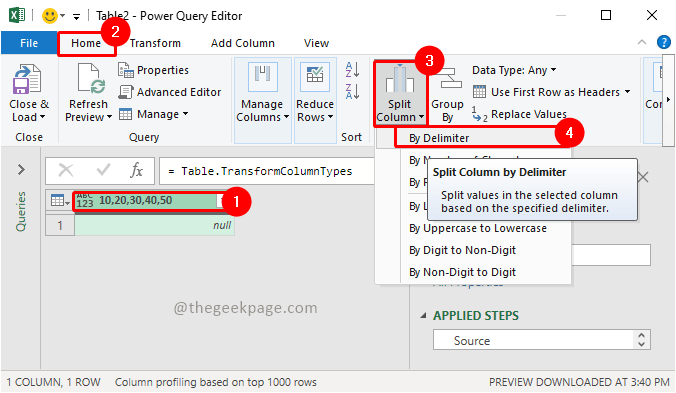Click the Close & Load icon
This screenshot has width=676, height=393.
pyautogui.click(x=27, y=79)
